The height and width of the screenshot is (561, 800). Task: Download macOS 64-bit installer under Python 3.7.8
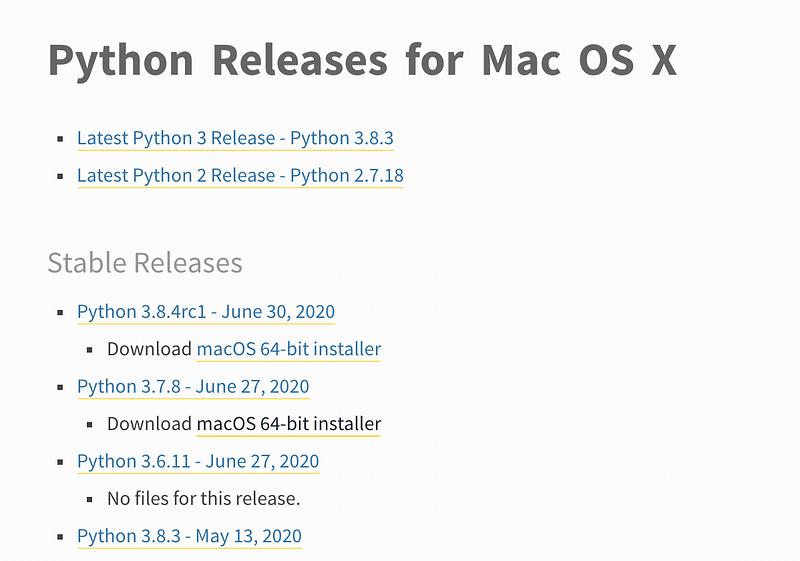[288, 424]
